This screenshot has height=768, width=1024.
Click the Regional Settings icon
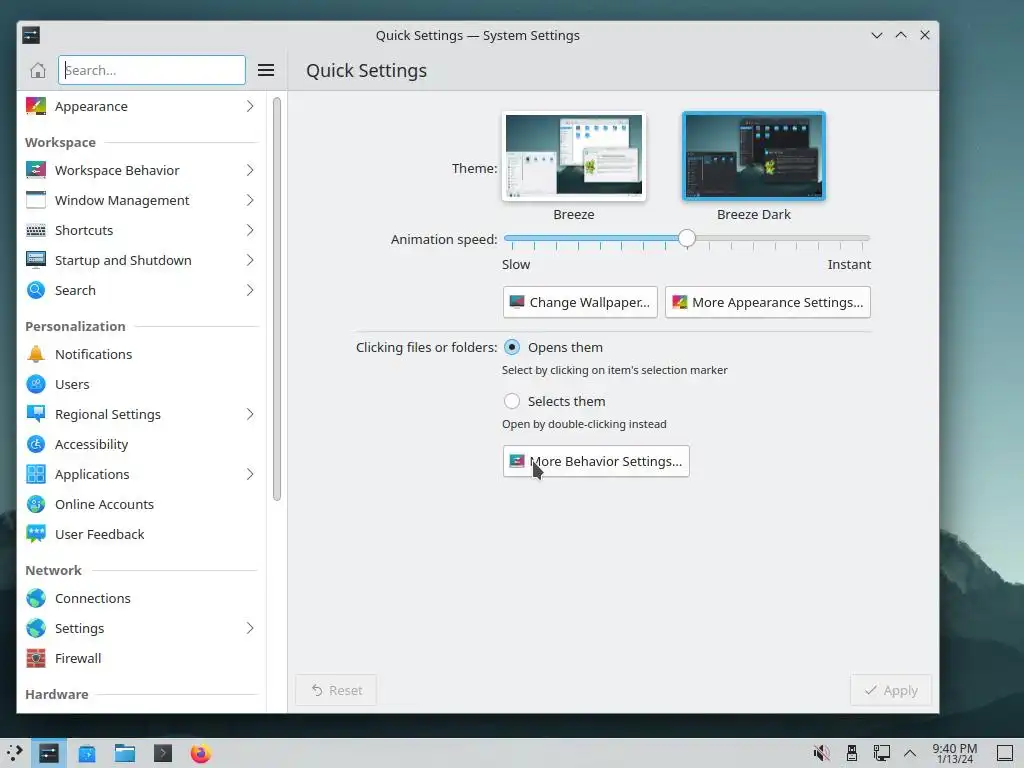[36, 414]
